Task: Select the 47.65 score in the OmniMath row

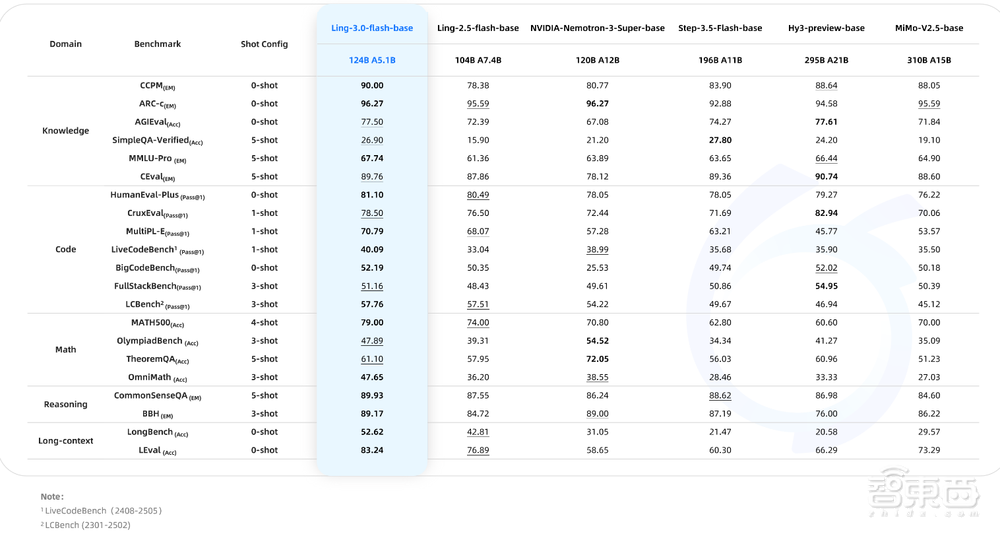Action: 372,378
